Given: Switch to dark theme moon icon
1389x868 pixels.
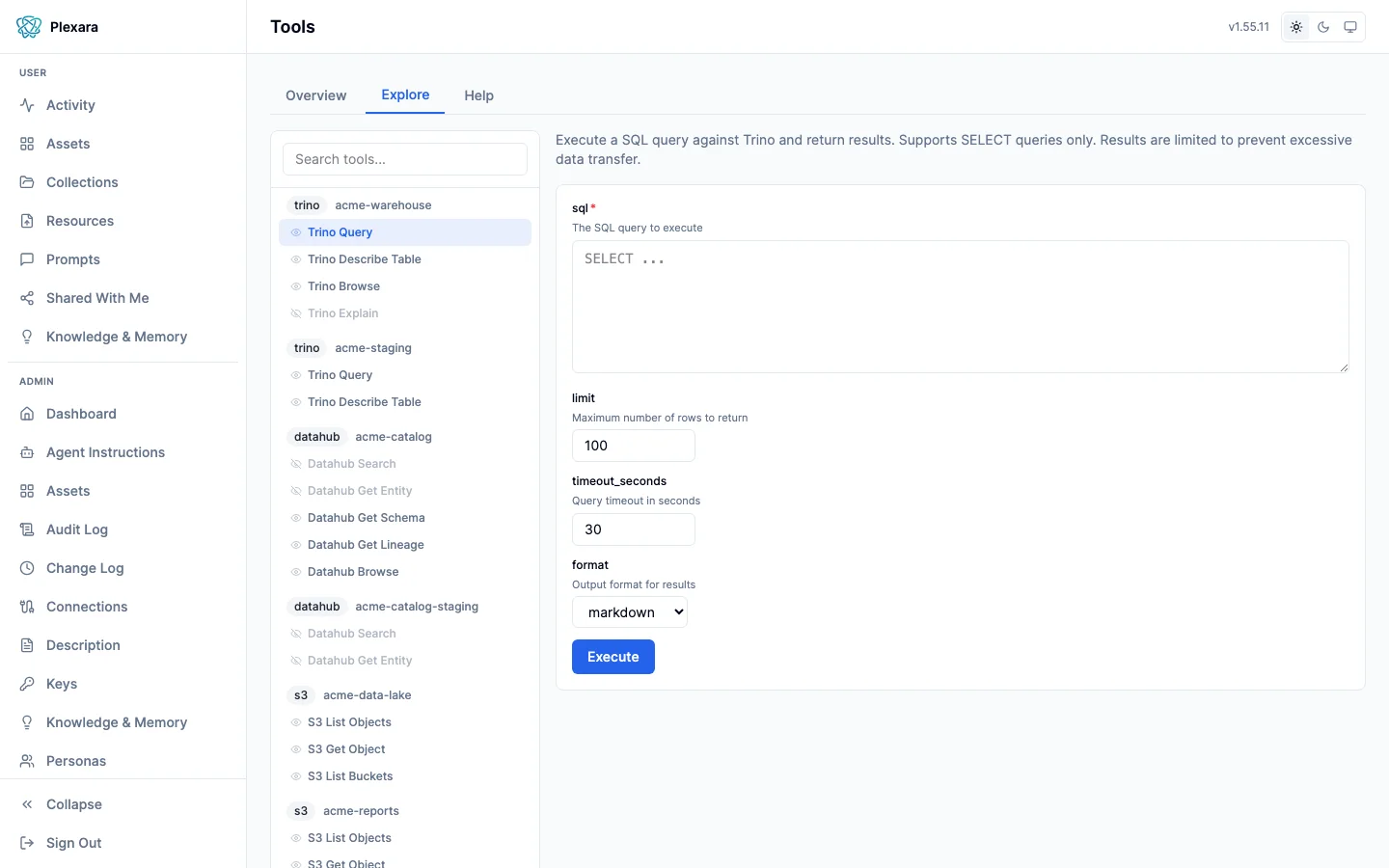Looking at the screenshot, I should (x=1323, y=27).
